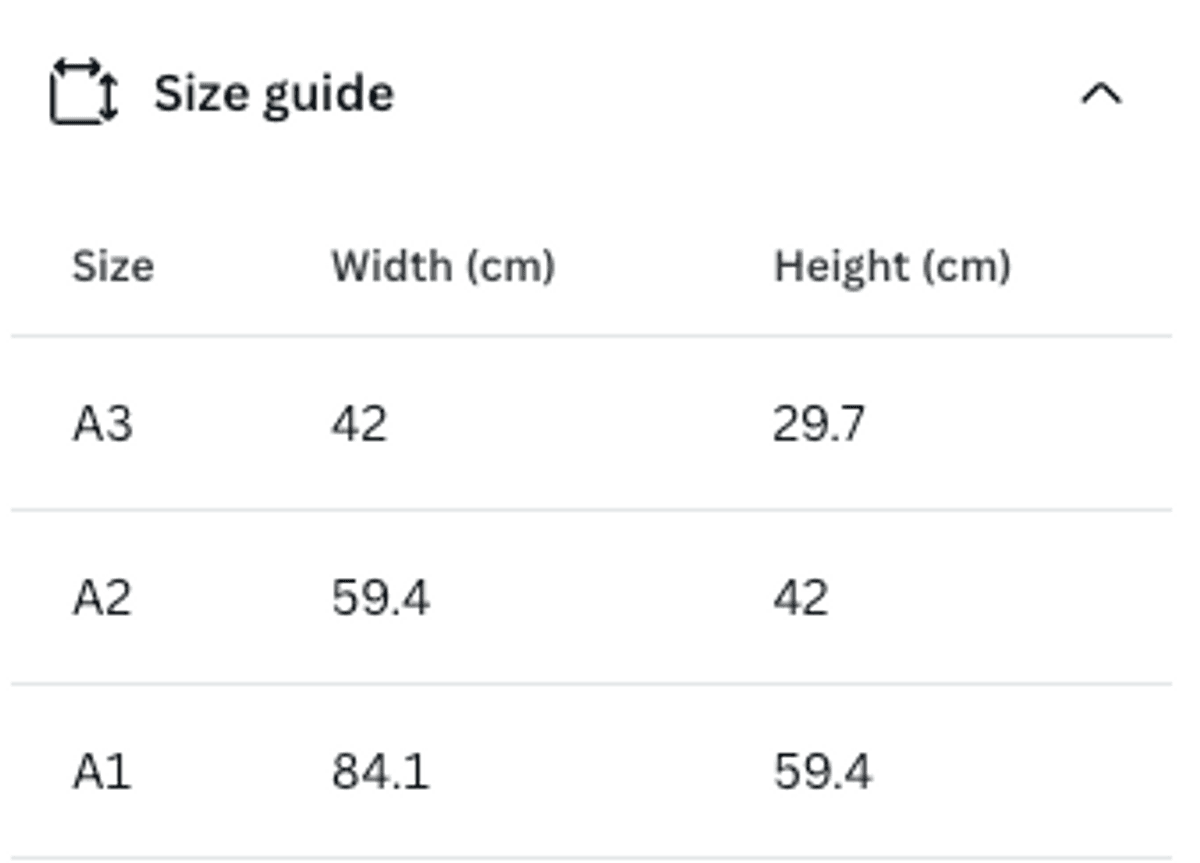Click the A1 size cell
This screenshot has height=863, width=1200.
[x=102, y=772]
